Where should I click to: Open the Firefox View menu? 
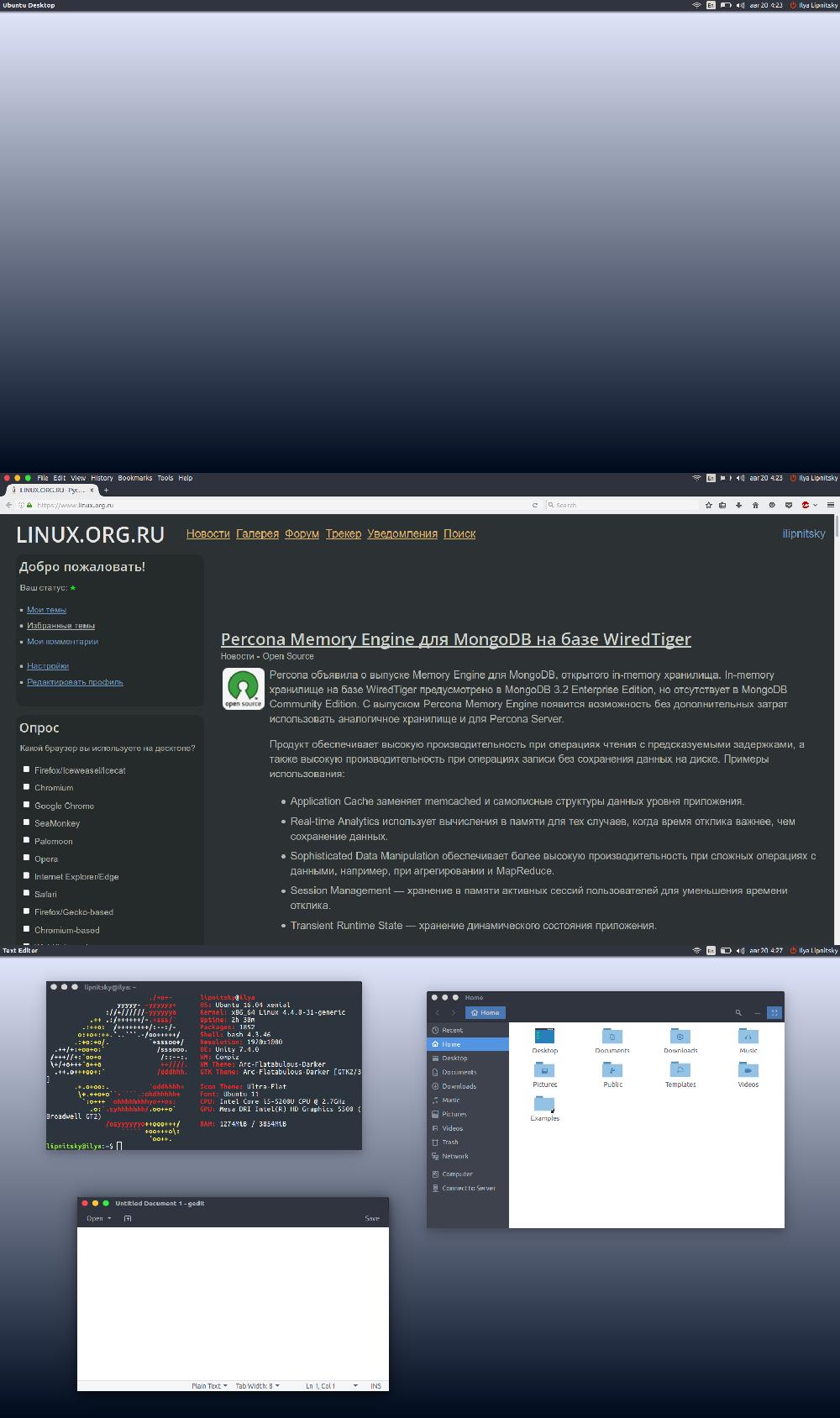[x=78, y=478]
